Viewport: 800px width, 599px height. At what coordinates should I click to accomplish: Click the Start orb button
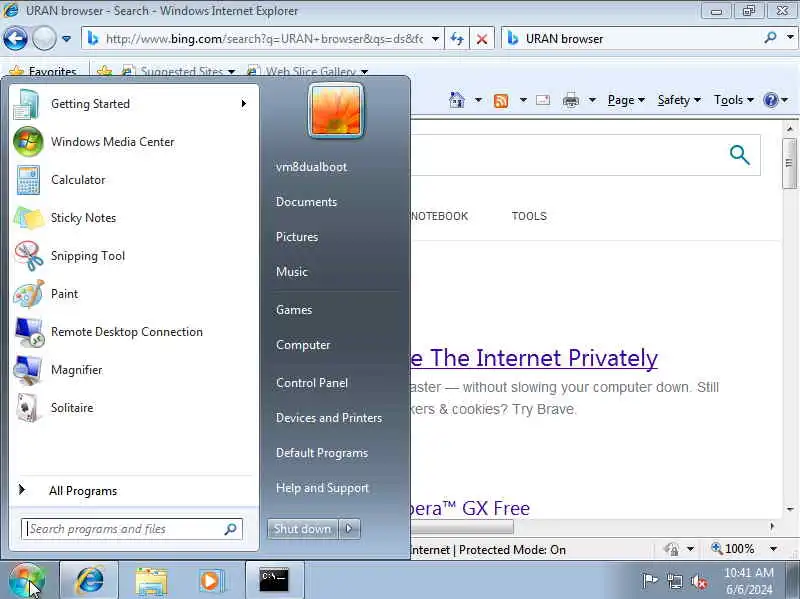(x=27, y=581)
